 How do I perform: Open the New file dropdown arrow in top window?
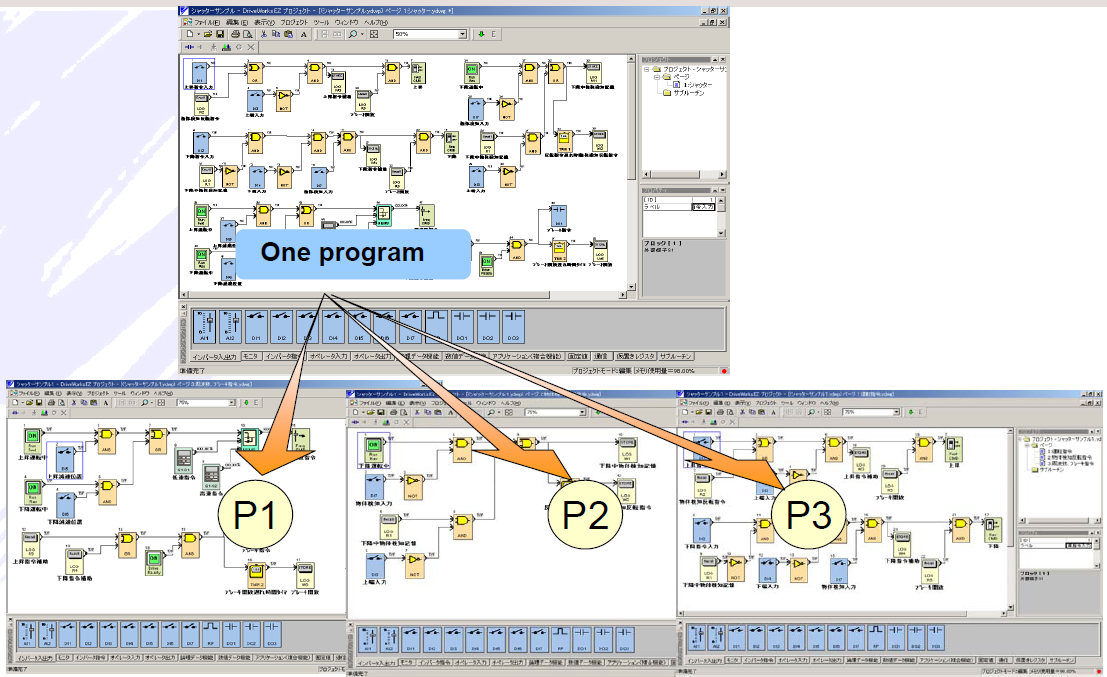pyautogui.click(x=198, y=34)
